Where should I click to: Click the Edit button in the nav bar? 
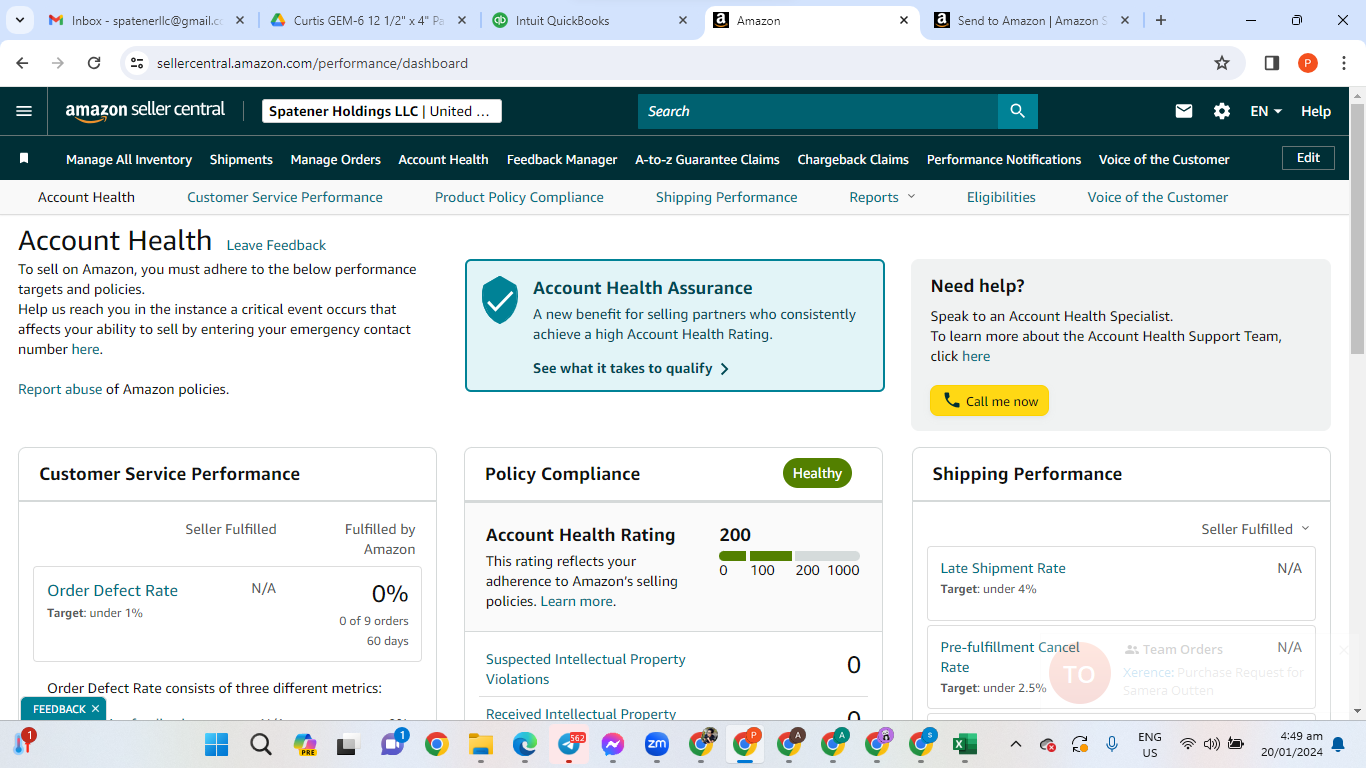pos(1308,158)
